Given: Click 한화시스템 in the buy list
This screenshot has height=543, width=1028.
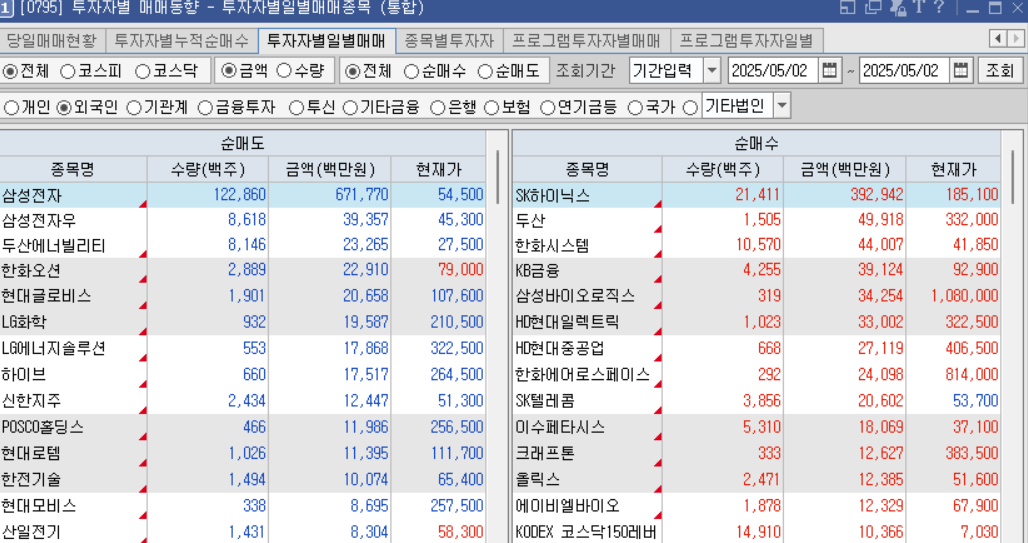Looking at the screenshot, I should [552, 246].
